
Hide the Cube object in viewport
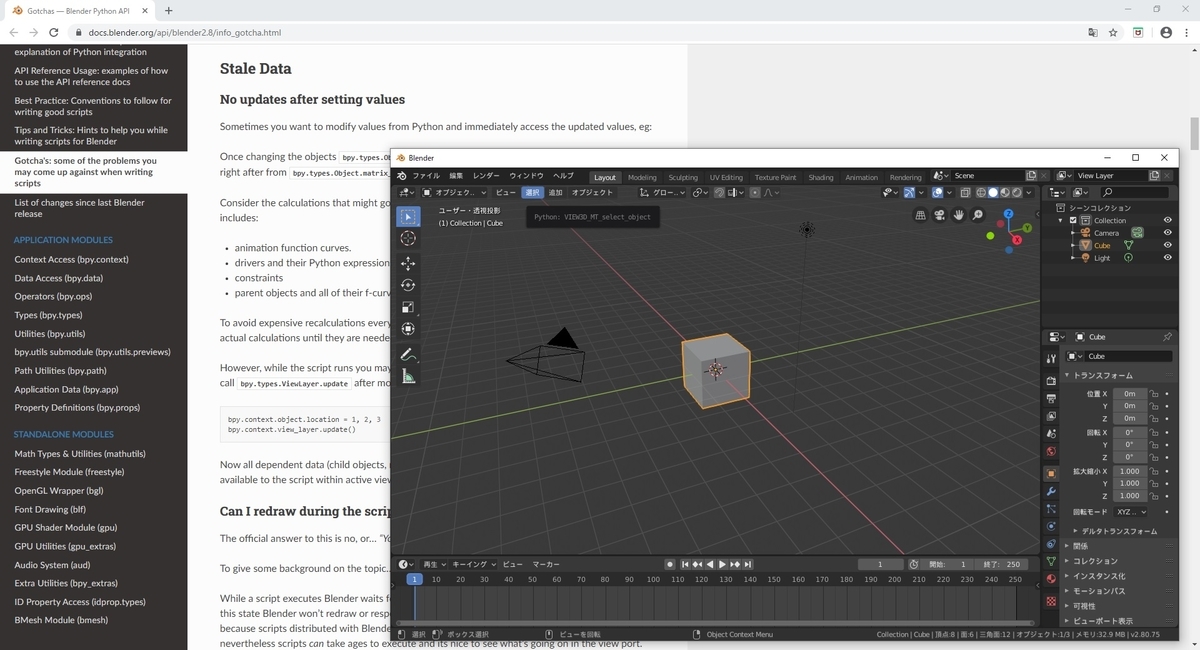[1167, 245]
